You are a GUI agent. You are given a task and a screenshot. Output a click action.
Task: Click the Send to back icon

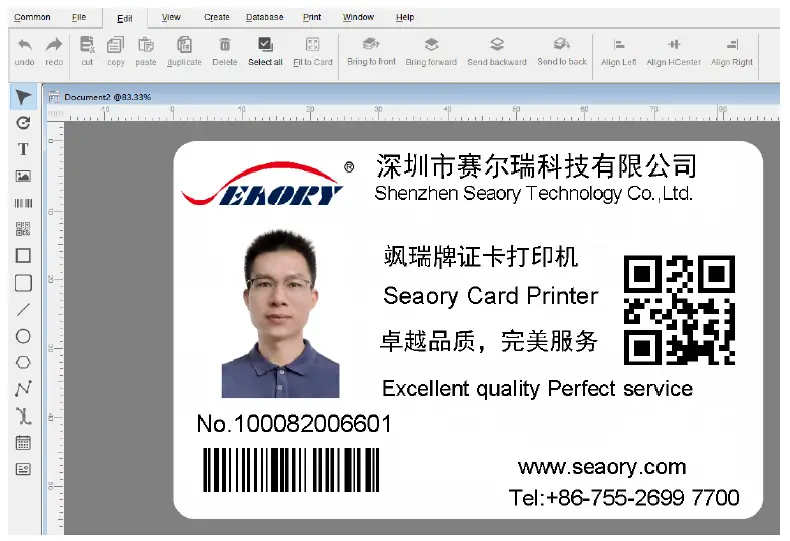click(x=562, y=44)
